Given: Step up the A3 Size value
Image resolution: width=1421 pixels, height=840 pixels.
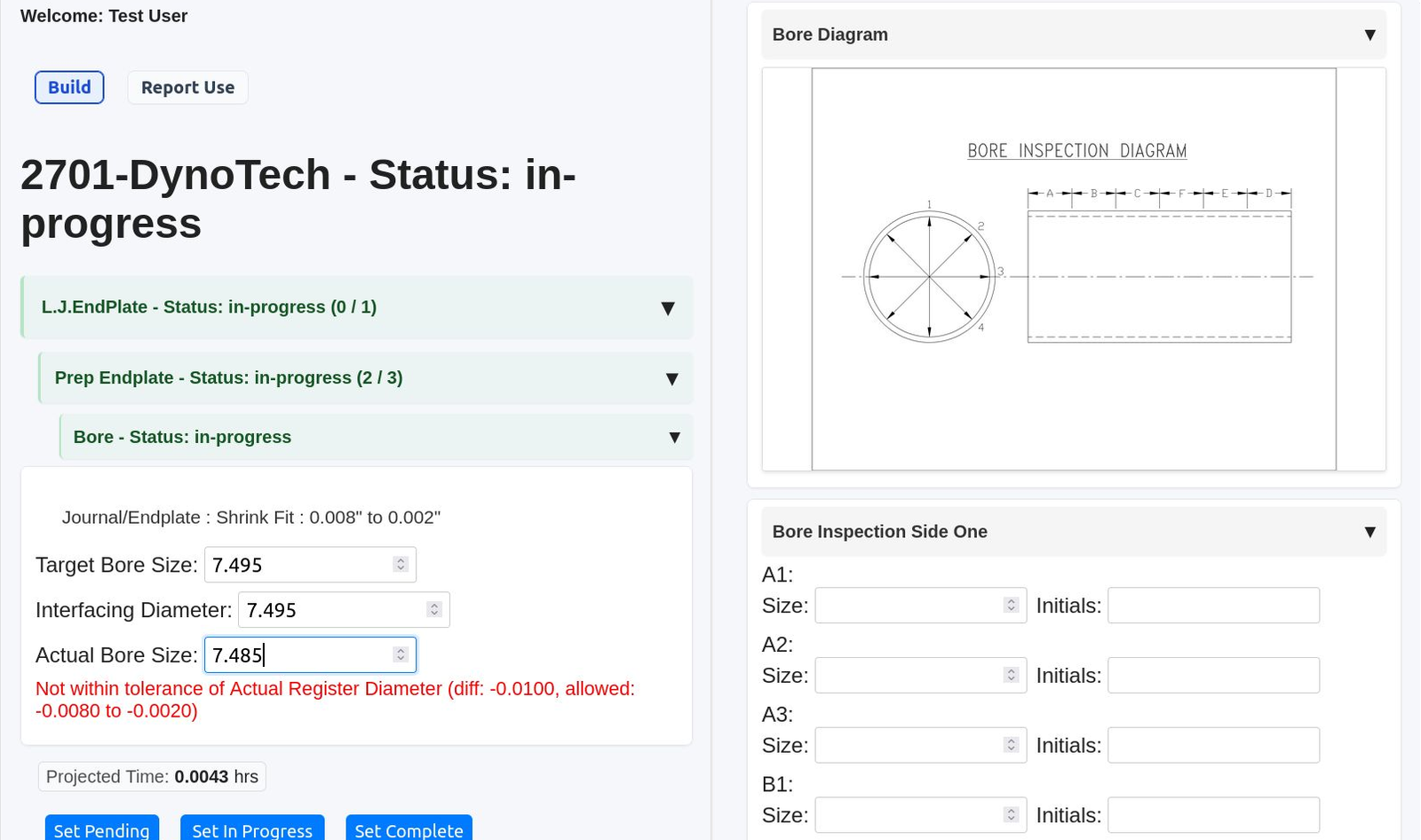Looking at the screenshot, I should [x=1010, y=741].
